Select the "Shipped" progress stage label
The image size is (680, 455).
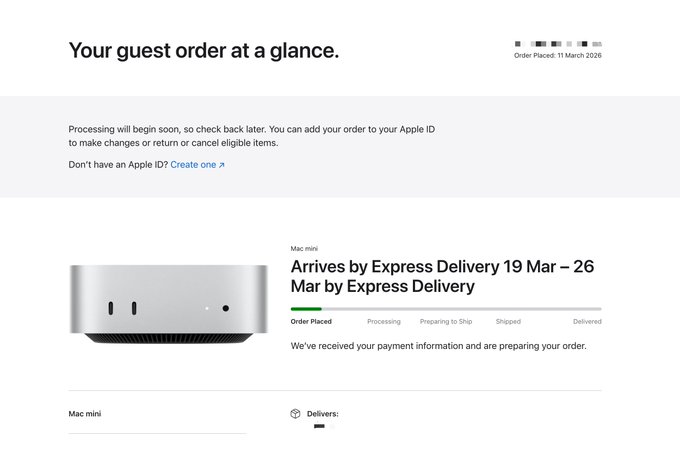click(x=508, y=322)
